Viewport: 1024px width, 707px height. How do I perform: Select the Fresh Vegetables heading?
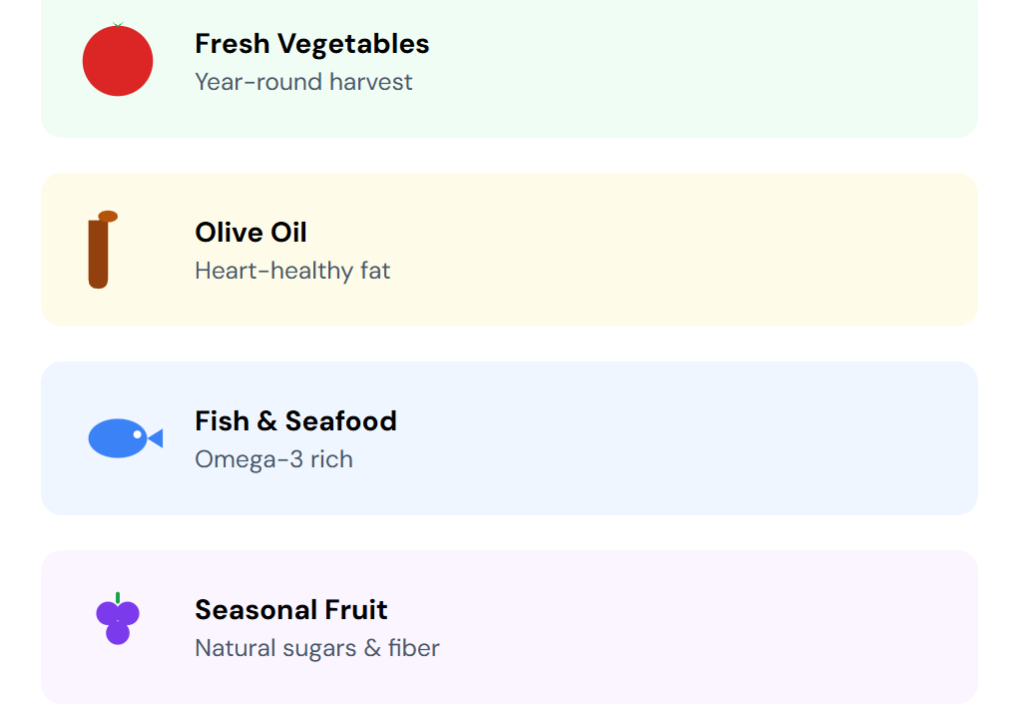(x=312, y=44)
